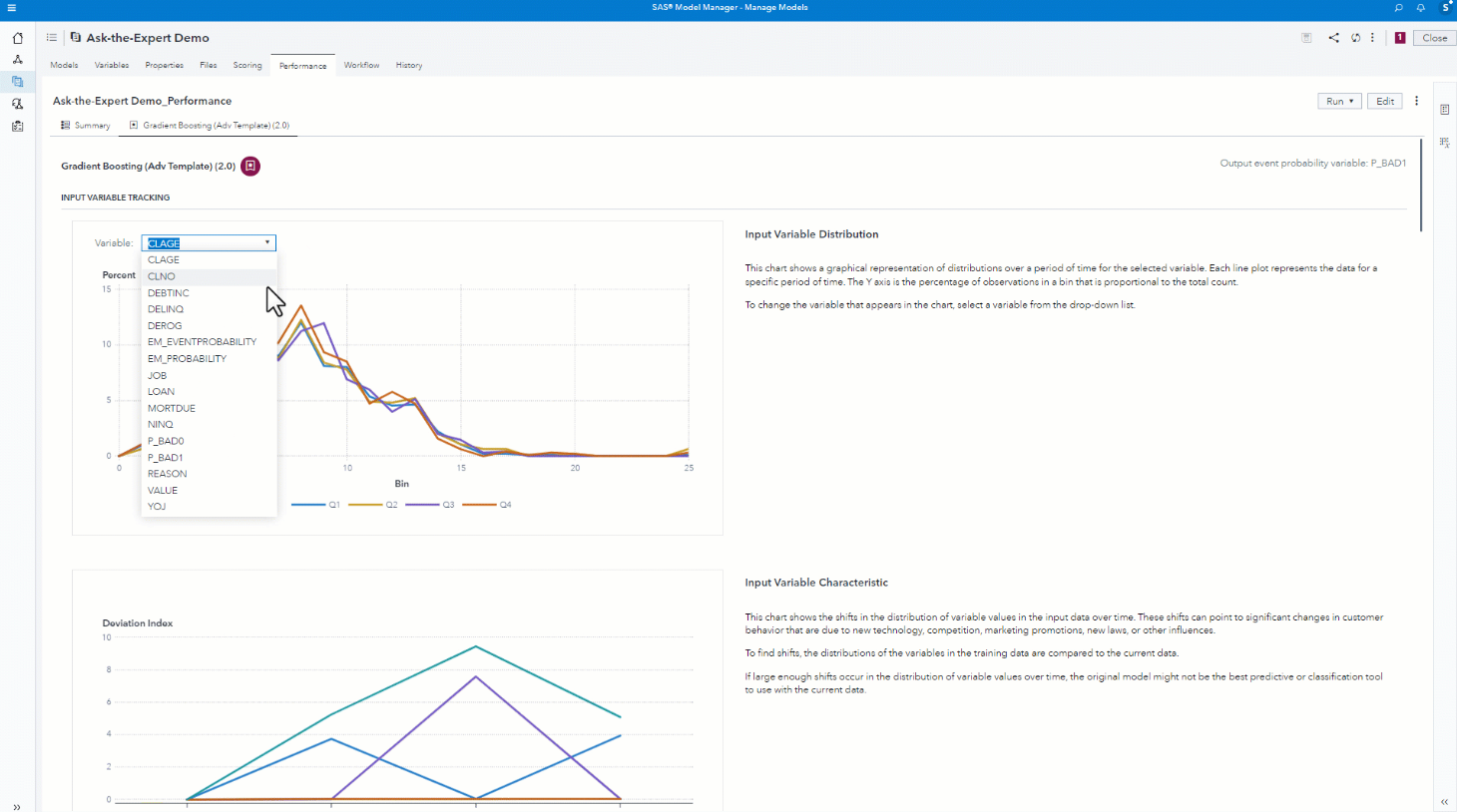
Task: Open the main hamburger menu
Action: [x=12, y=8]
